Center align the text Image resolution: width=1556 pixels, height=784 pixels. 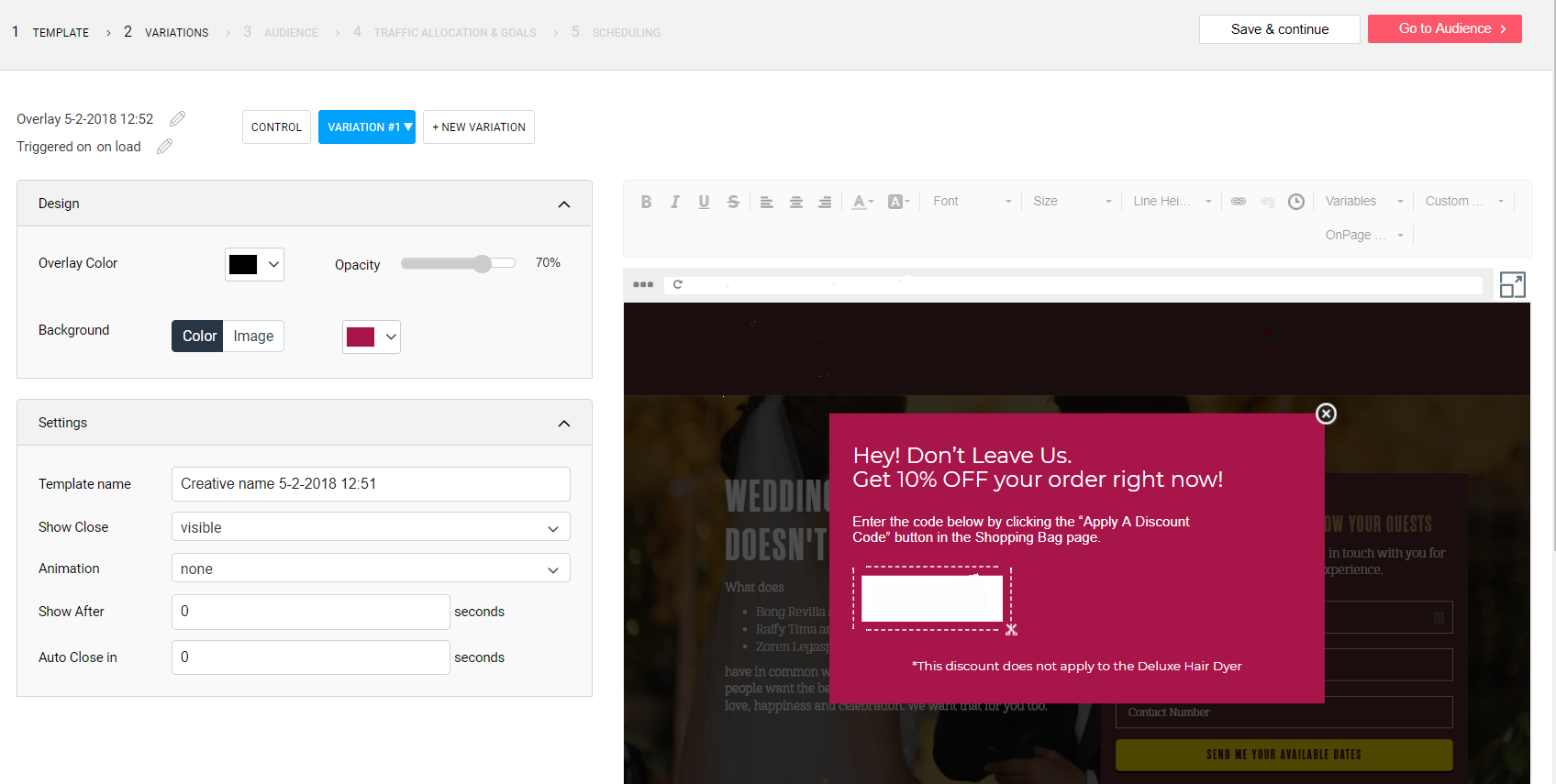click(796, 202)
